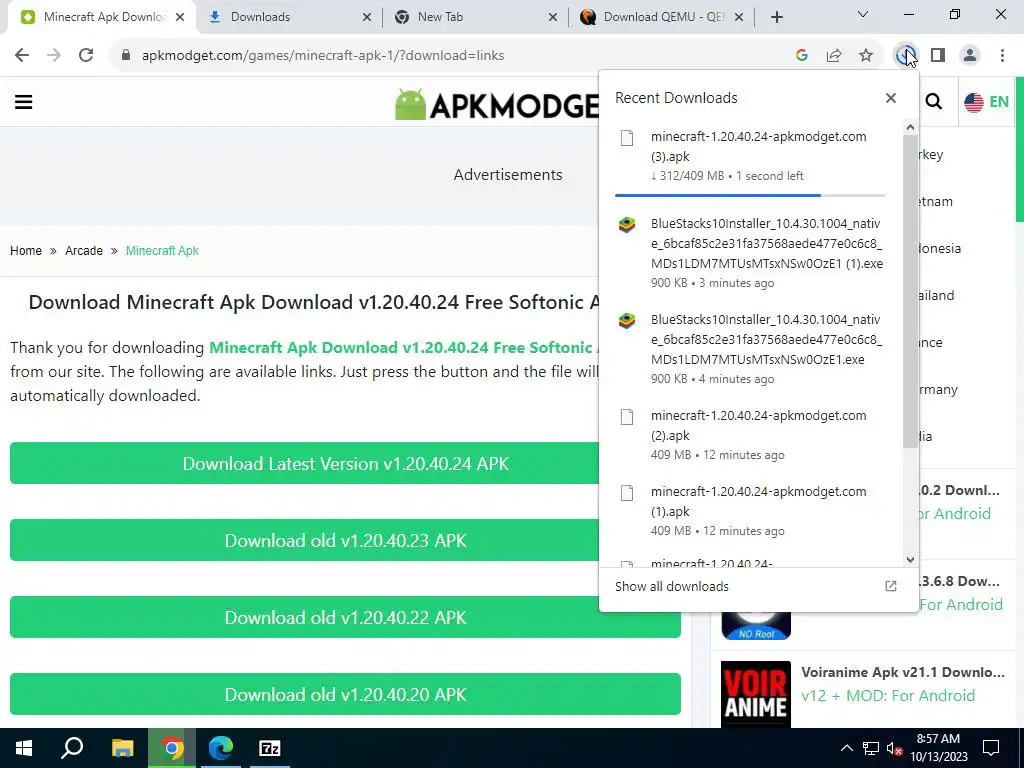Open Windows taskbar search
This screenshot has height=768, width=1024.
[x=72, y=748]
